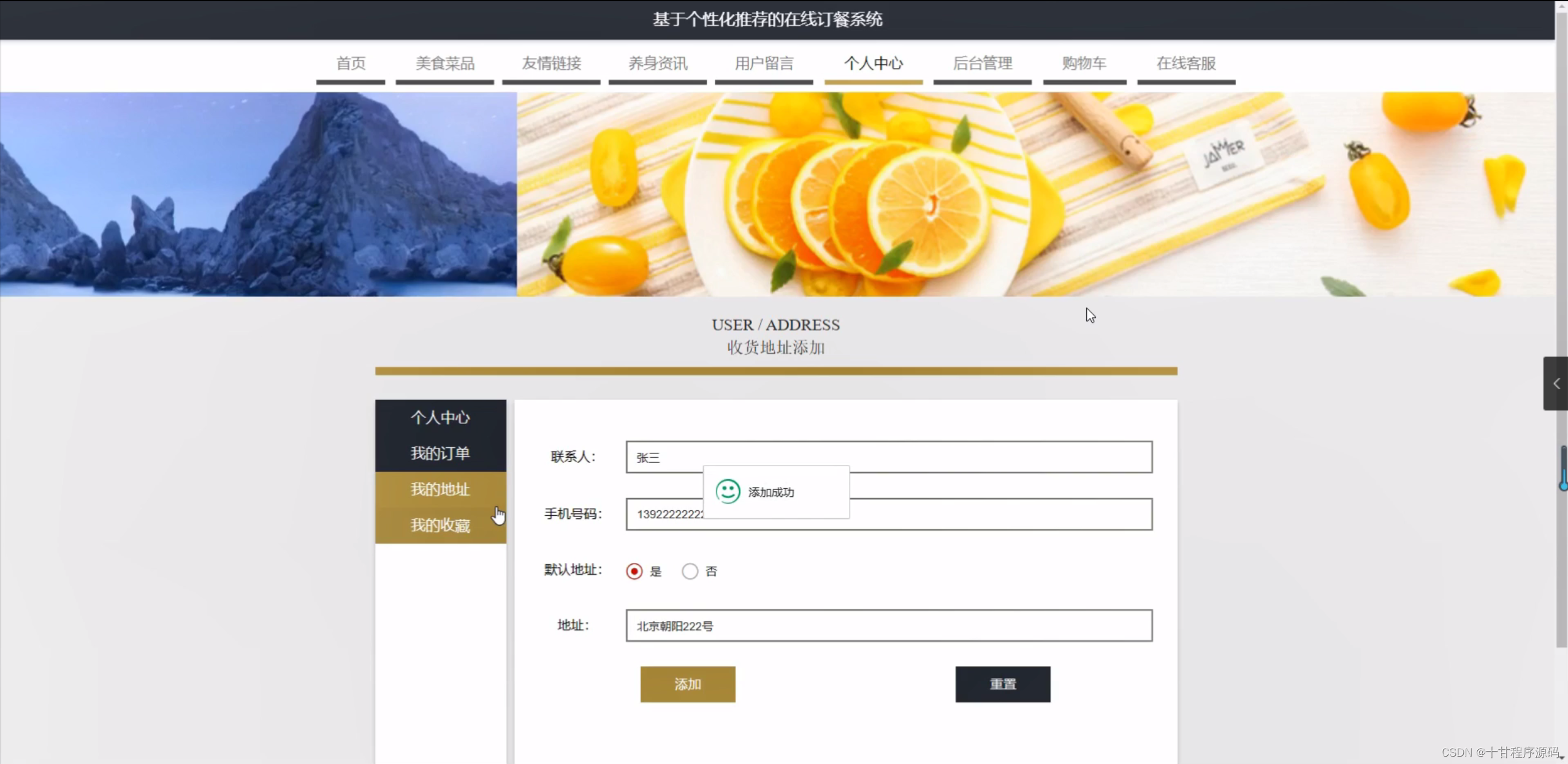Select 我的地址 sidebar item

click(x=441, y=490)
